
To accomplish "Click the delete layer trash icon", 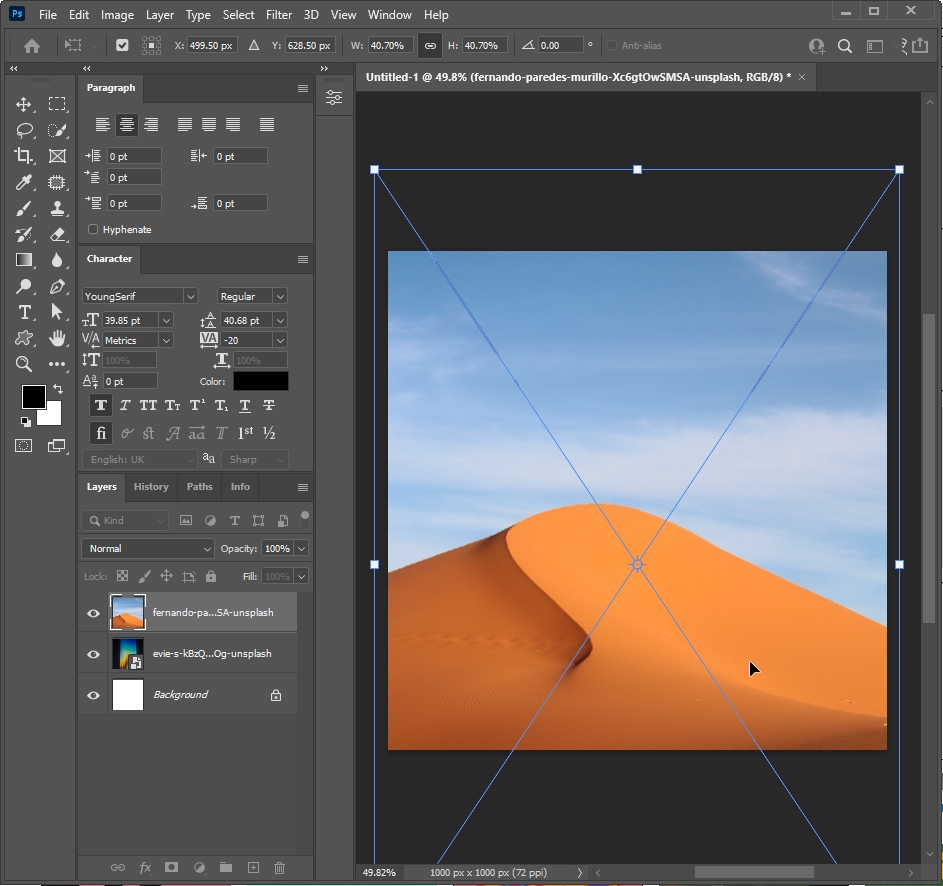I will [279, 867].
